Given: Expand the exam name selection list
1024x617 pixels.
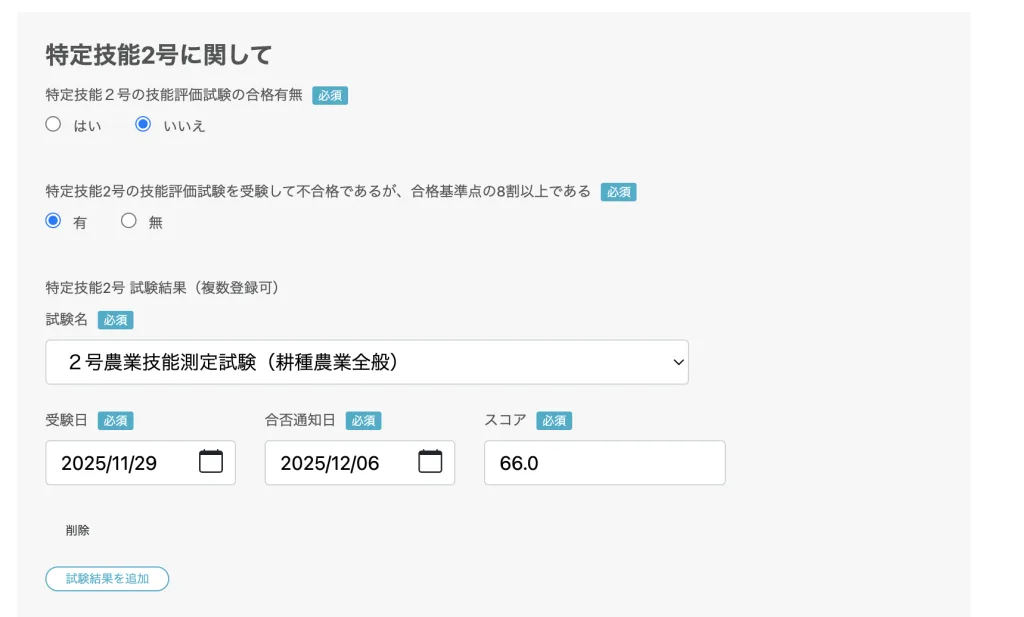Looking at the screenshot, I should tap(367, 362).
